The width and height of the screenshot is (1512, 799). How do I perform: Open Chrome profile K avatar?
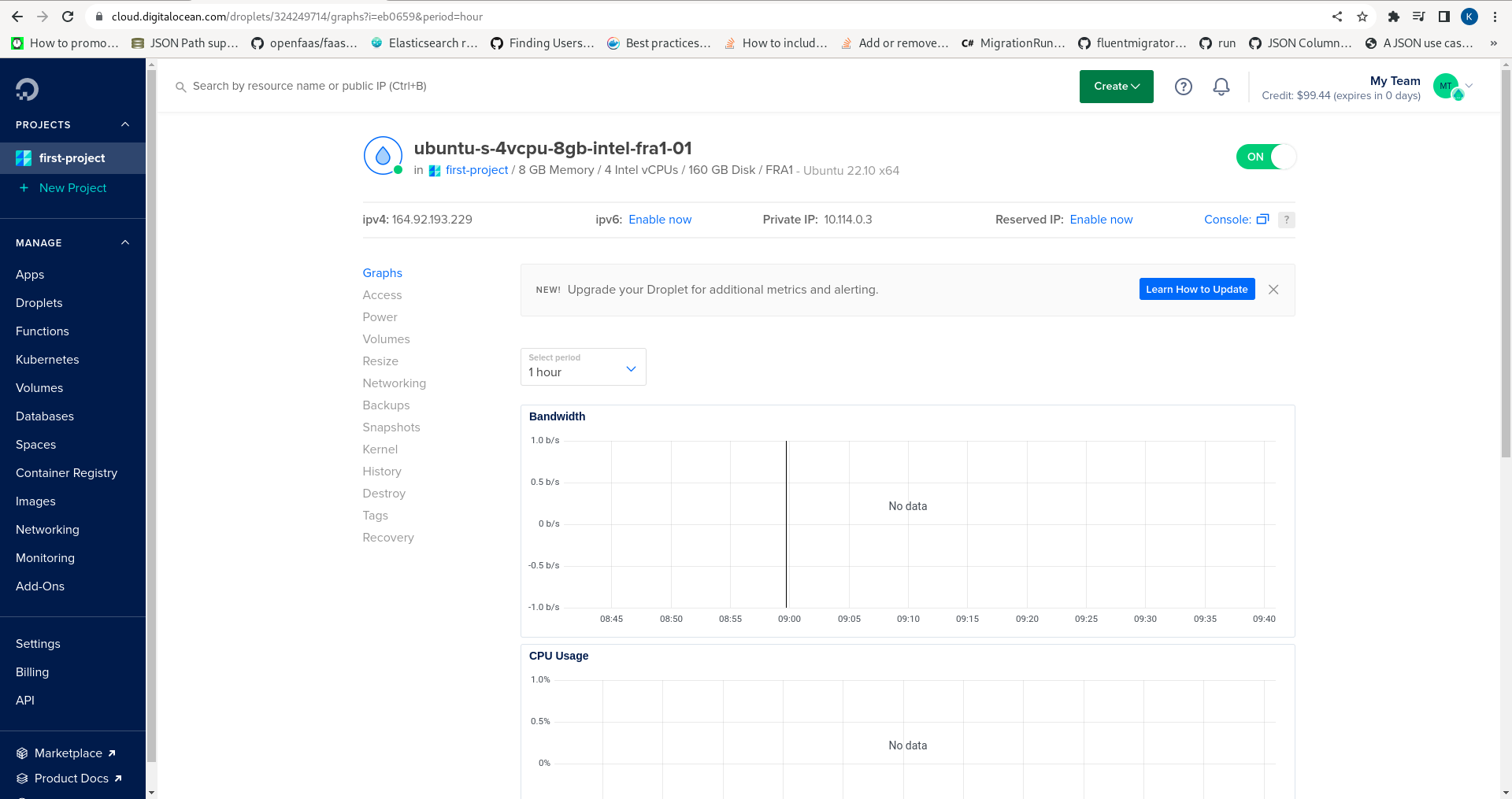click(1469, 17)
